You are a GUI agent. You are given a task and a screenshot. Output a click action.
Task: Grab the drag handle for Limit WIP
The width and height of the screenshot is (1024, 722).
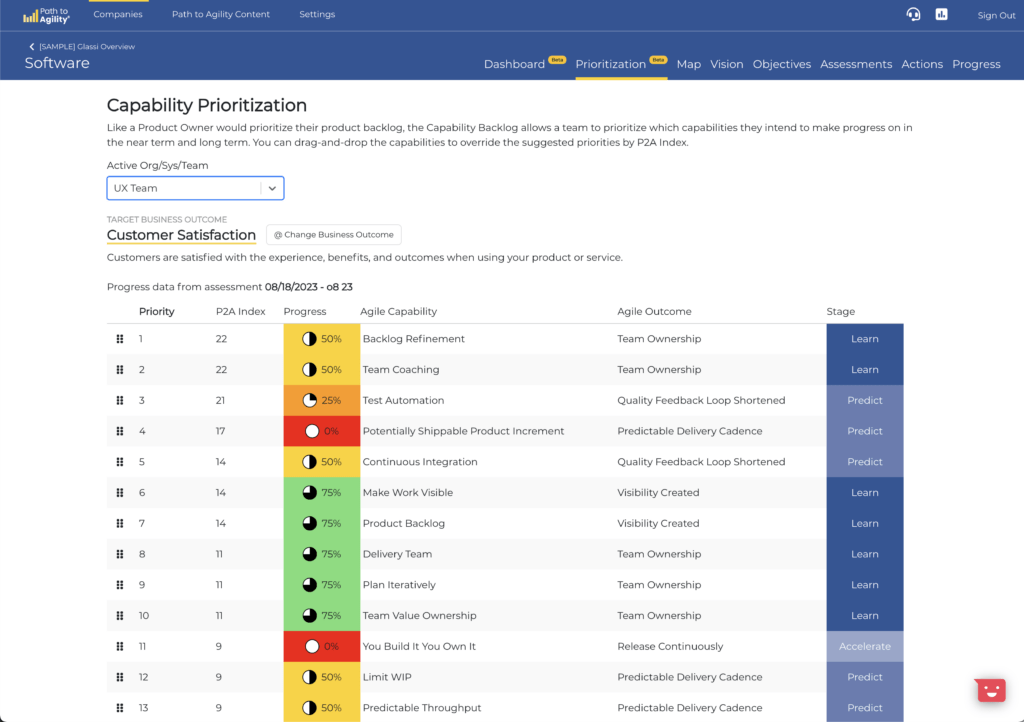(120, 677)
